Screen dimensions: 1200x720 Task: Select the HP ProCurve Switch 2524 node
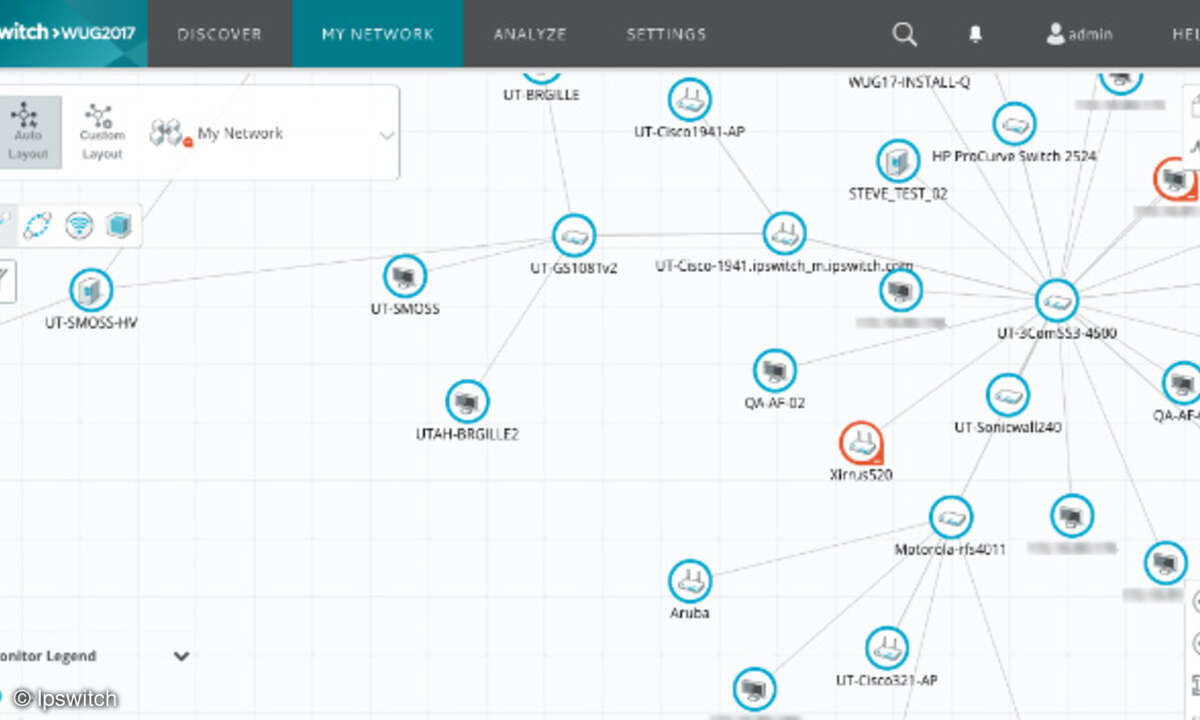1015,124
